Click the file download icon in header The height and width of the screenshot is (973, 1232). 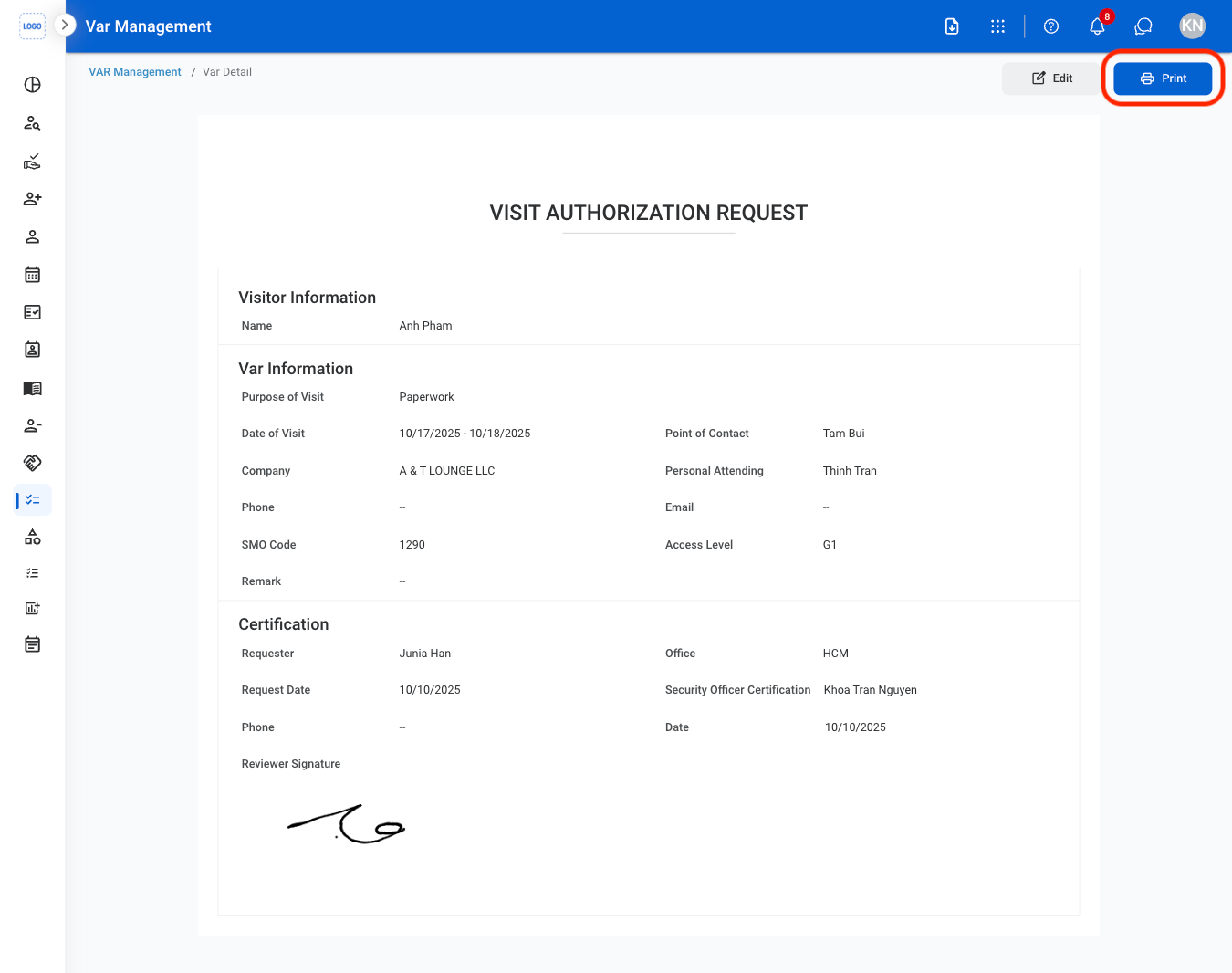pyautogui.click(x=952, y=26)
